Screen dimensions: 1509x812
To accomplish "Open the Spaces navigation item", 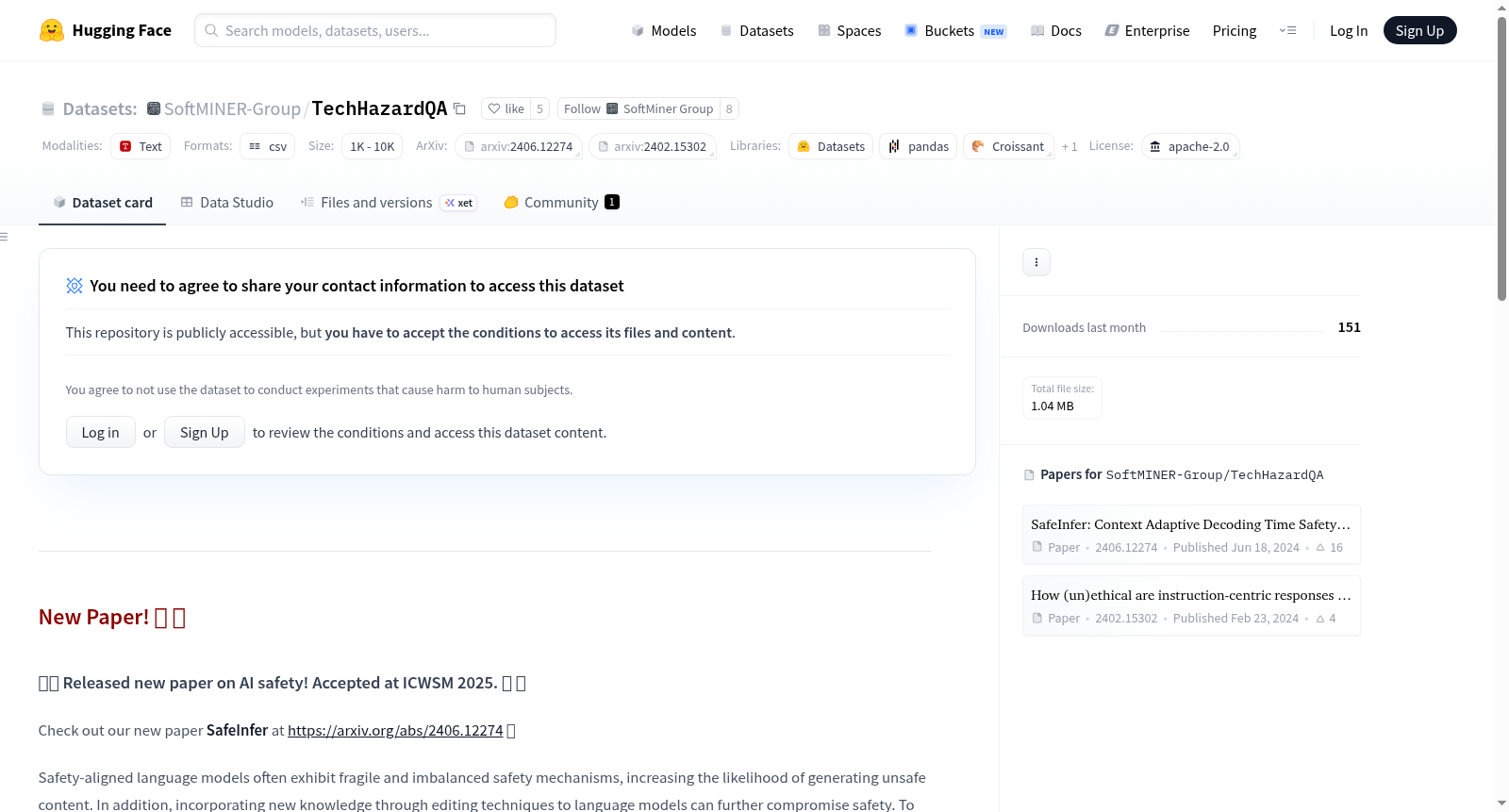I will point(850,30).
